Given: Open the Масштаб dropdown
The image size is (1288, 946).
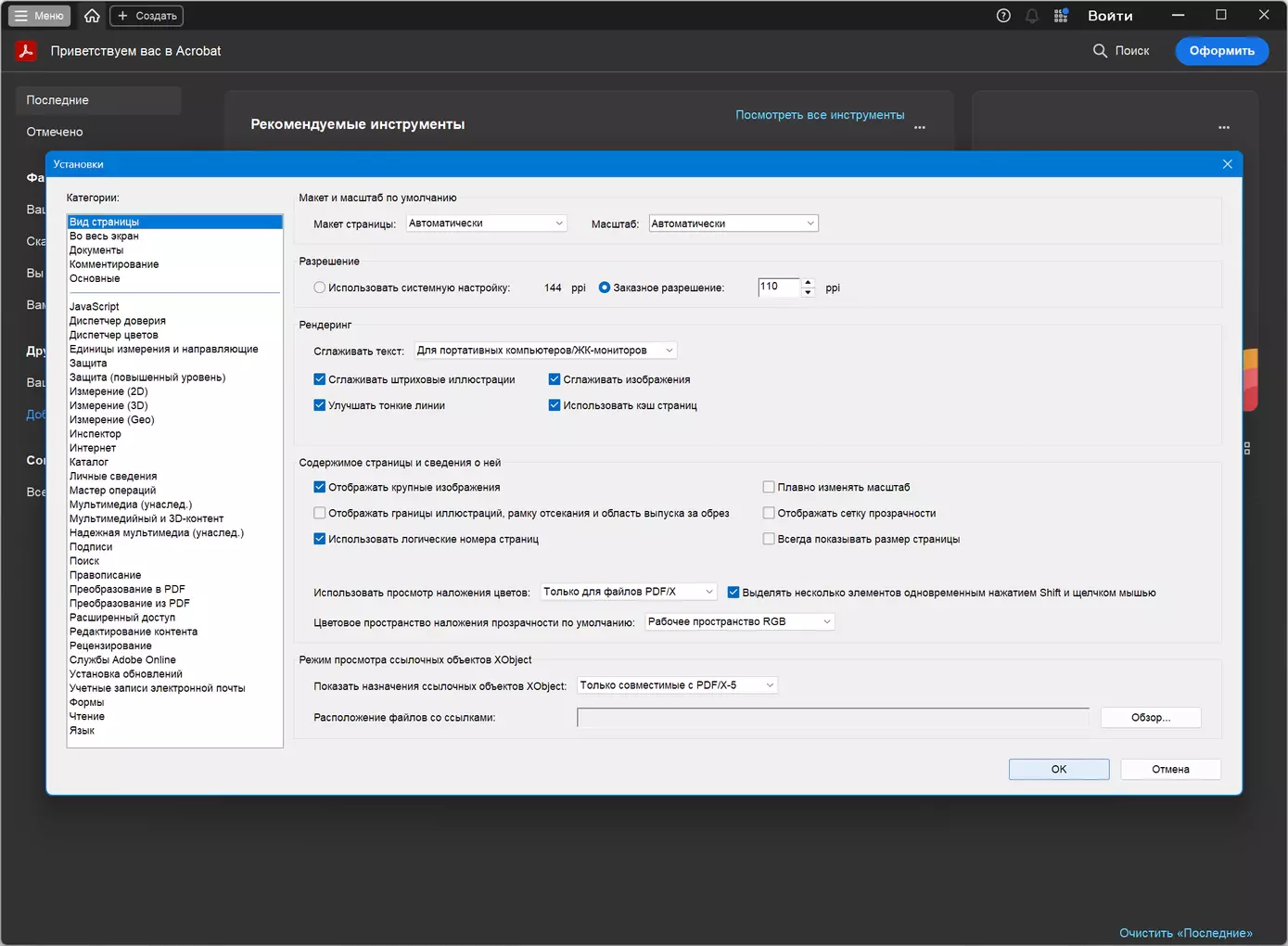Looking at the screenshot, I should click(733, 224).
